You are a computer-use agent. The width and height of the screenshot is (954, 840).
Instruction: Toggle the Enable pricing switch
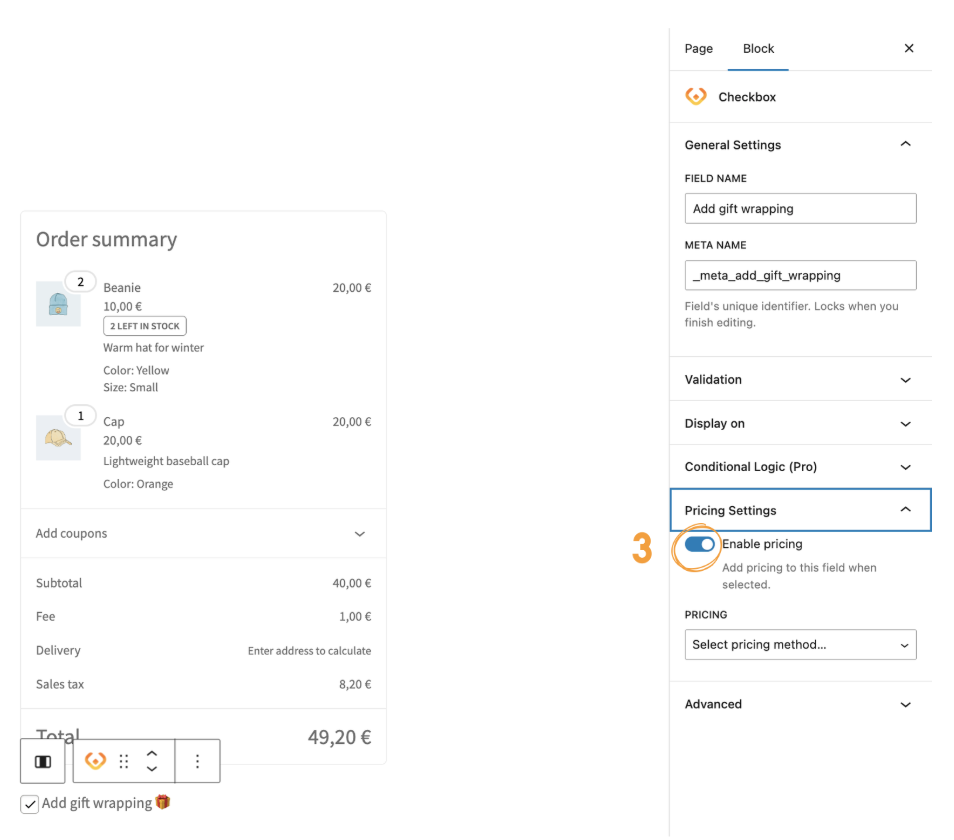[x=700, y=544]
